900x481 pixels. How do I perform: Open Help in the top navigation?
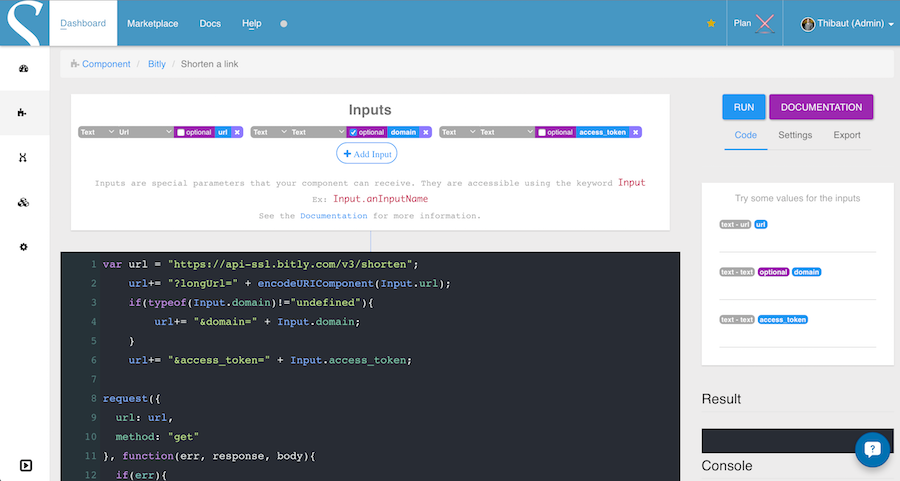[x=251, y=24]
